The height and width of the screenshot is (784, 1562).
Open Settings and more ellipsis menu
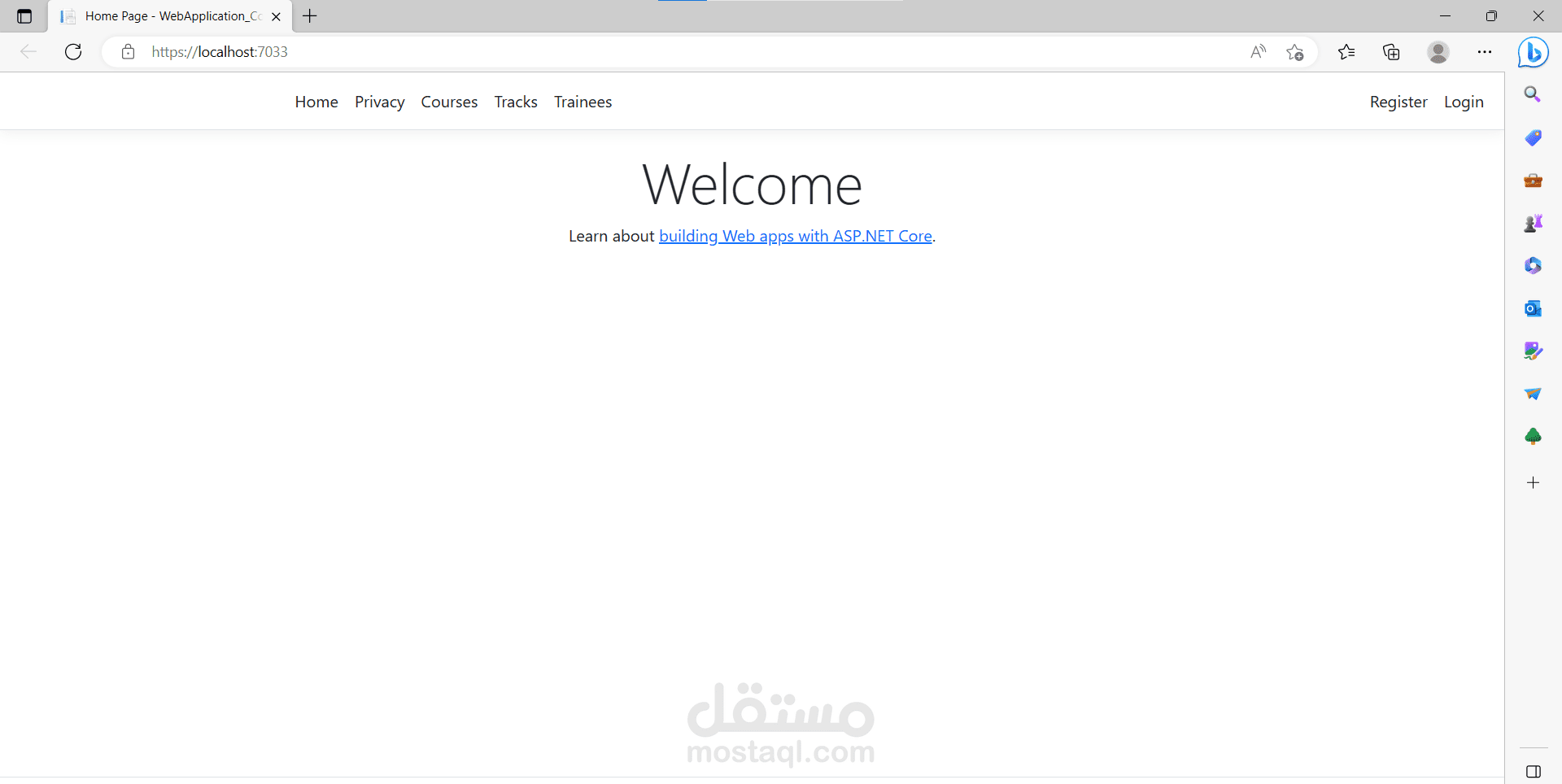[1485, 52]
